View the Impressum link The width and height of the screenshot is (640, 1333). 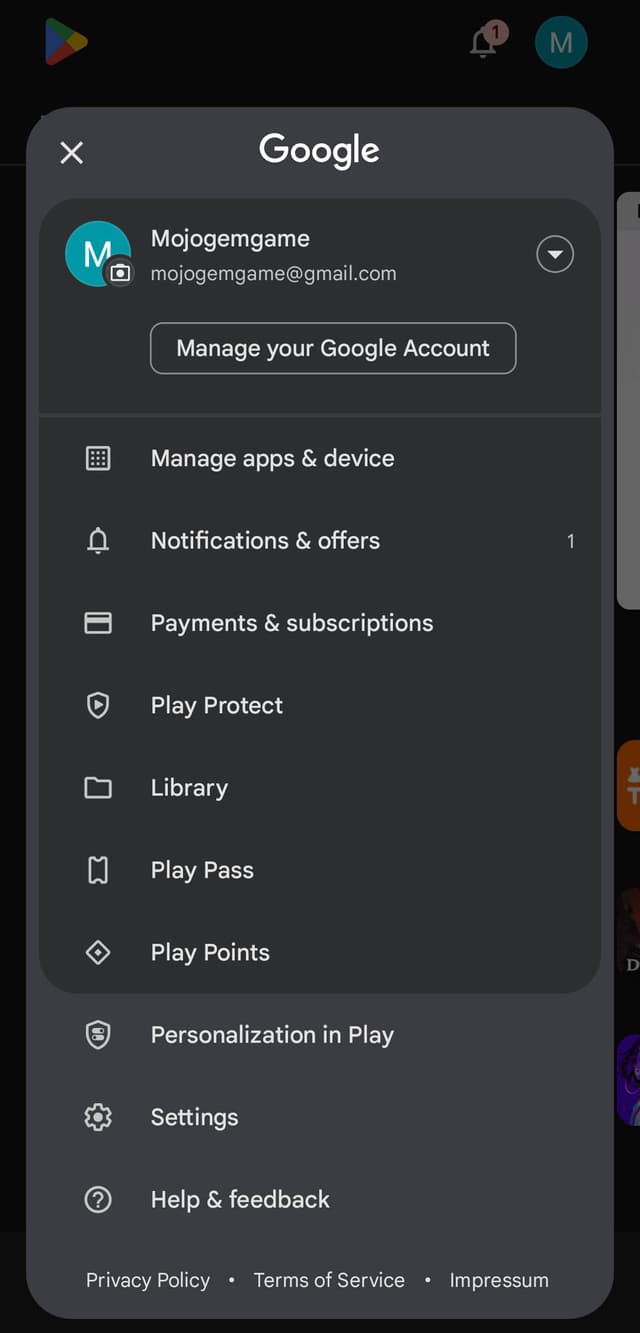(x=499, y=1280)
